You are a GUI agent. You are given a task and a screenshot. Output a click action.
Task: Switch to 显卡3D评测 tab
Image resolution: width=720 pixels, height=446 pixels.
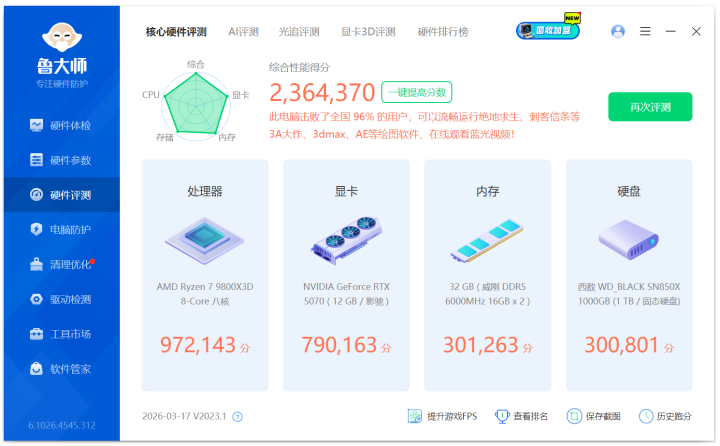(x=368, y=32)
